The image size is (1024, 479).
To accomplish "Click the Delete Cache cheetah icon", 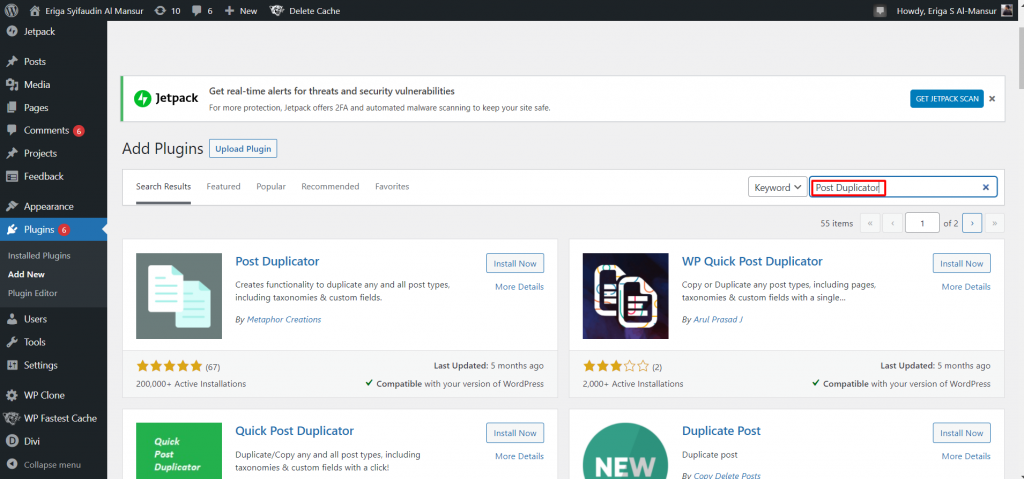I will pyautogui.click(x=277, y=11).
